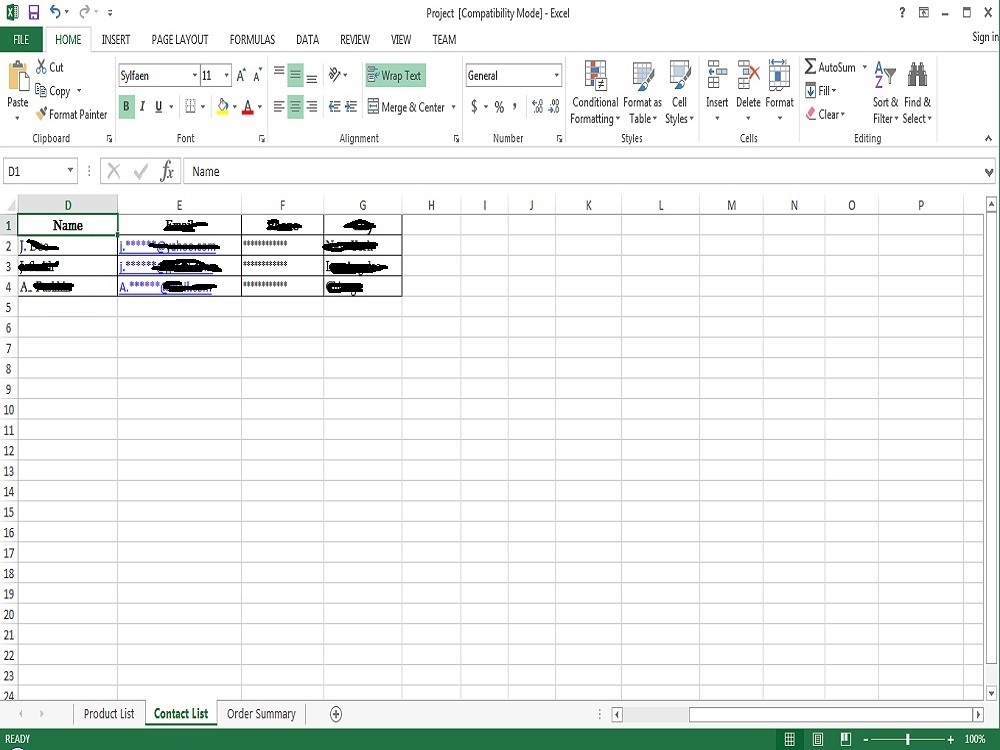Image resolution: width=1000 pixels, height=750 pixels.
Task: Click the Decrease Decimal icon
Action: click(554, 107)
